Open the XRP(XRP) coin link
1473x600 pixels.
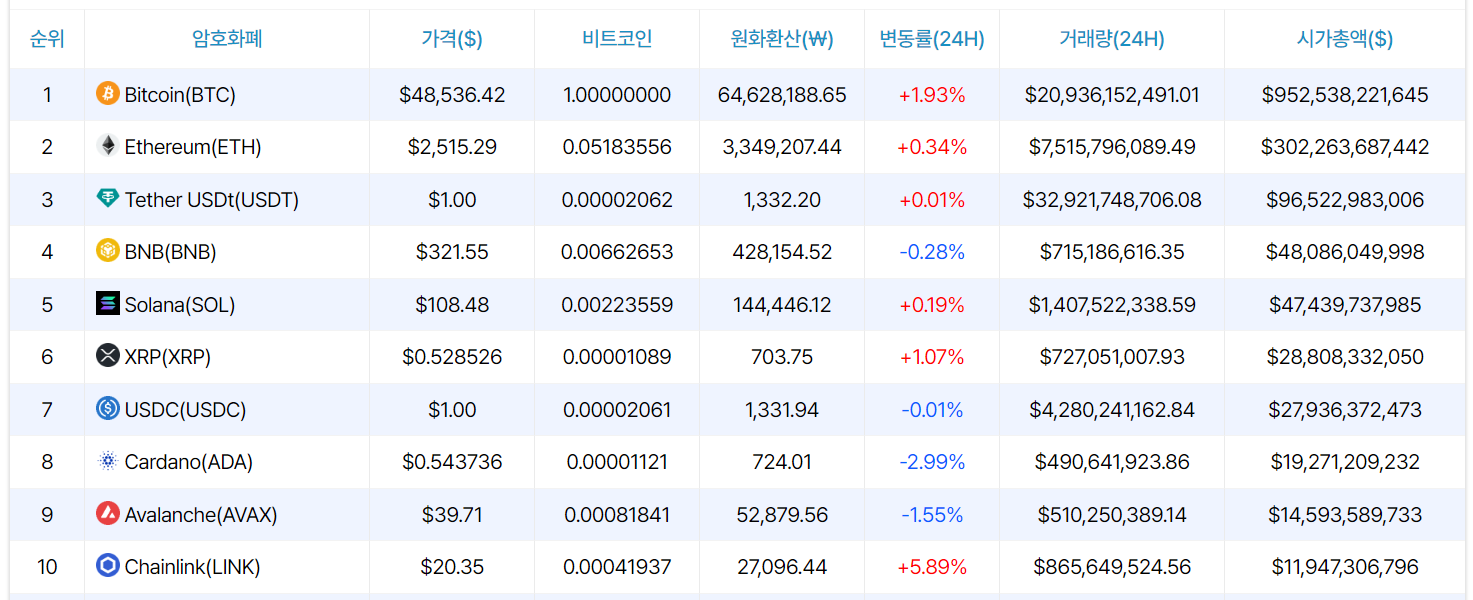point(168,357)
